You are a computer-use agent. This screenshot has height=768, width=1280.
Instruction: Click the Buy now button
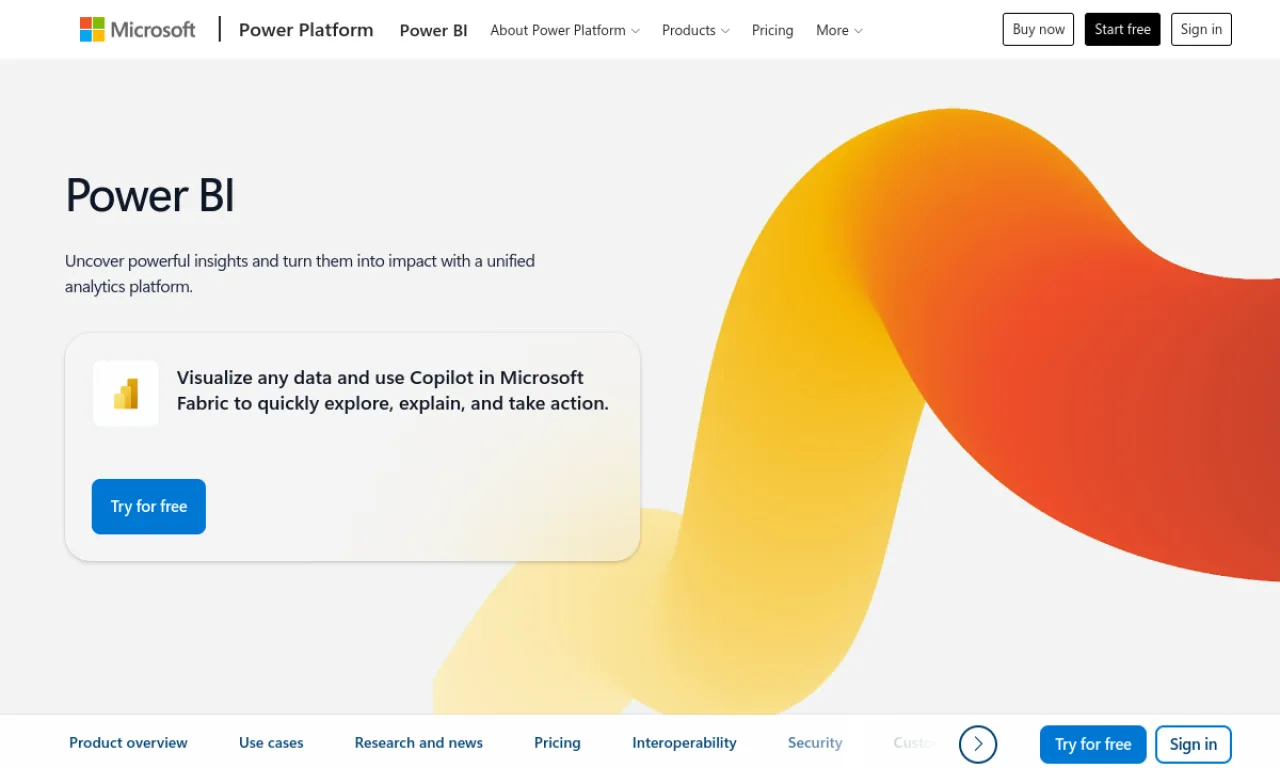[x=1038, y=29]
